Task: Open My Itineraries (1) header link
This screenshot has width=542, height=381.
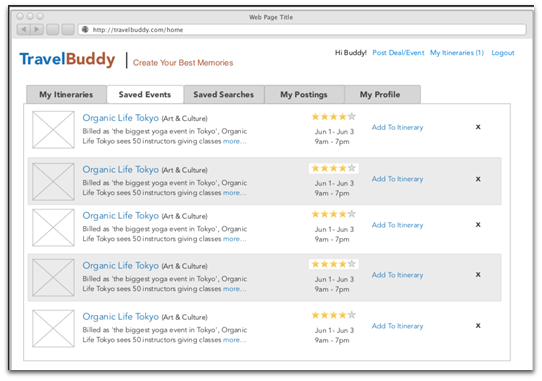Action: [x=457, y=53]
